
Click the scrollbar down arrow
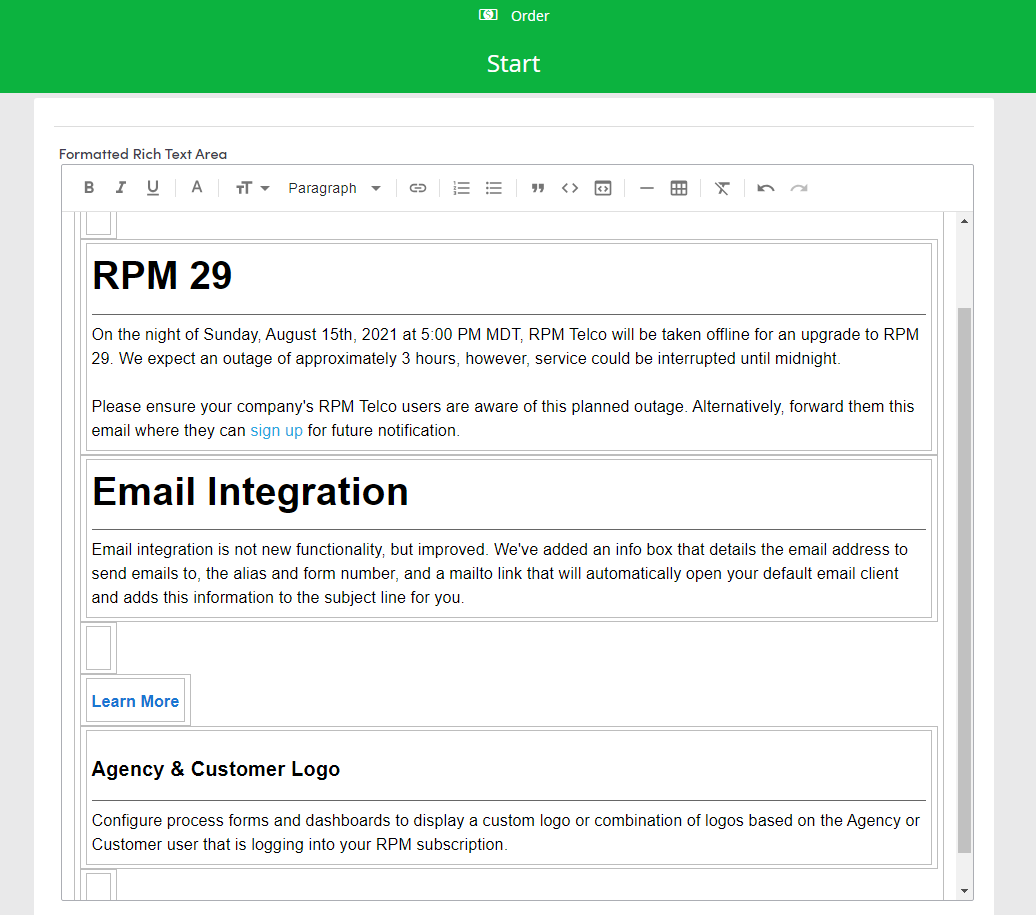point(965,891)
